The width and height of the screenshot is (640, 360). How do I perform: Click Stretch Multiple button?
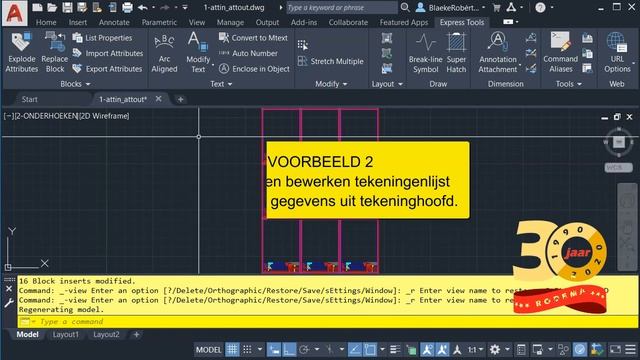331,61
